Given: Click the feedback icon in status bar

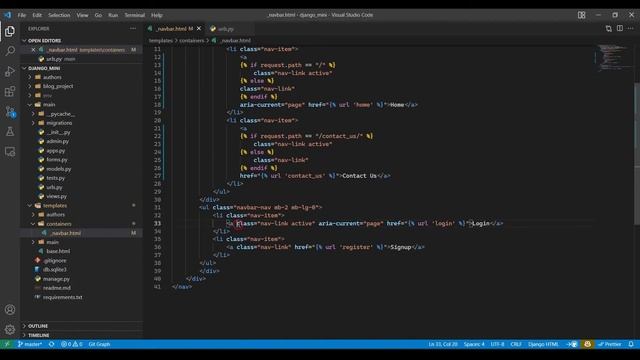Looking at the screenshot, I should pos(587,344).
